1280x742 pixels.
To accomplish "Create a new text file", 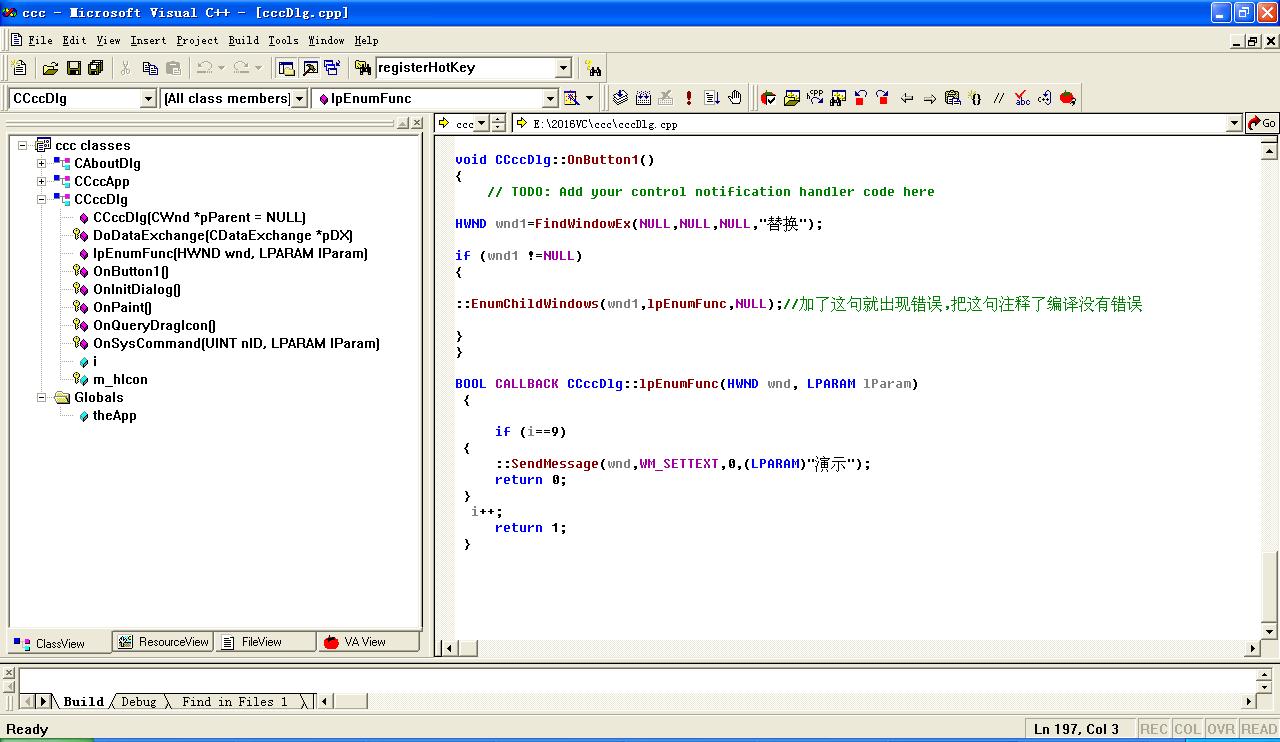I will tap(19, 68).
